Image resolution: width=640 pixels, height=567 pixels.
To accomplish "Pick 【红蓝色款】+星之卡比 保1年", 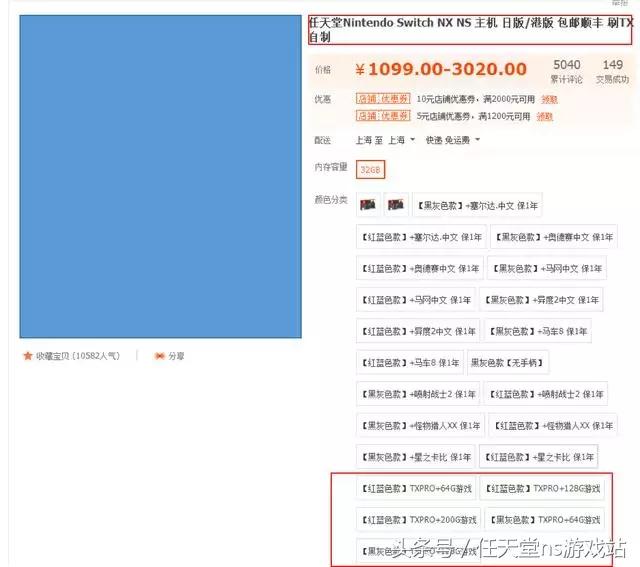I will click(x=539, y=457).
